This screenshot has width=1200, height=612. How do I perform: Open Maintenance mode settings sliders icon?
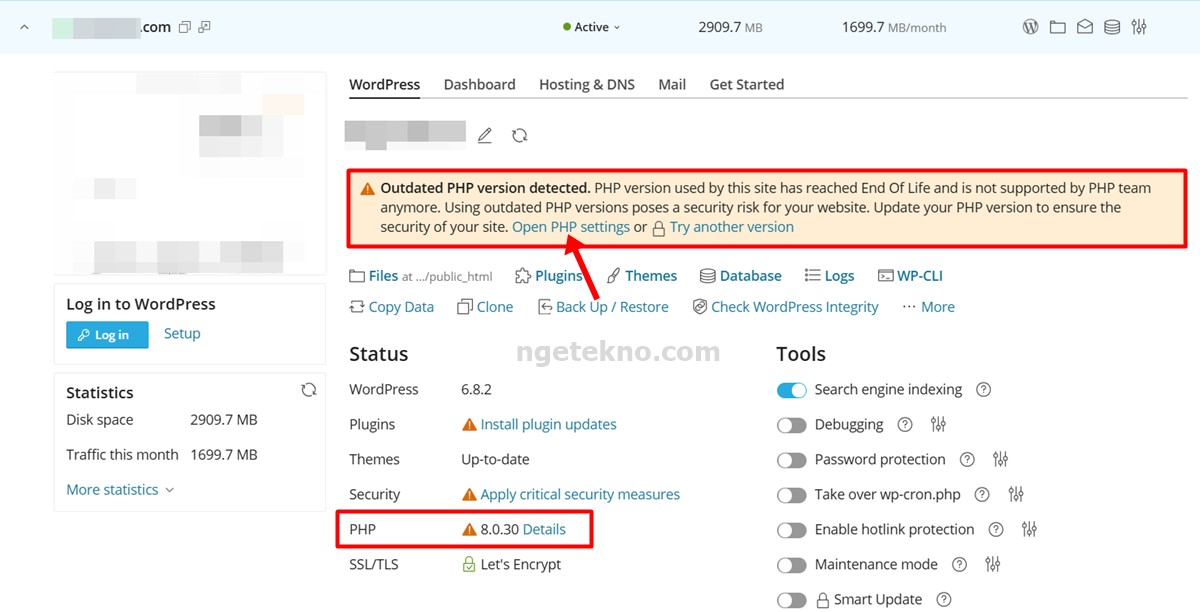(x=993, y=565)
